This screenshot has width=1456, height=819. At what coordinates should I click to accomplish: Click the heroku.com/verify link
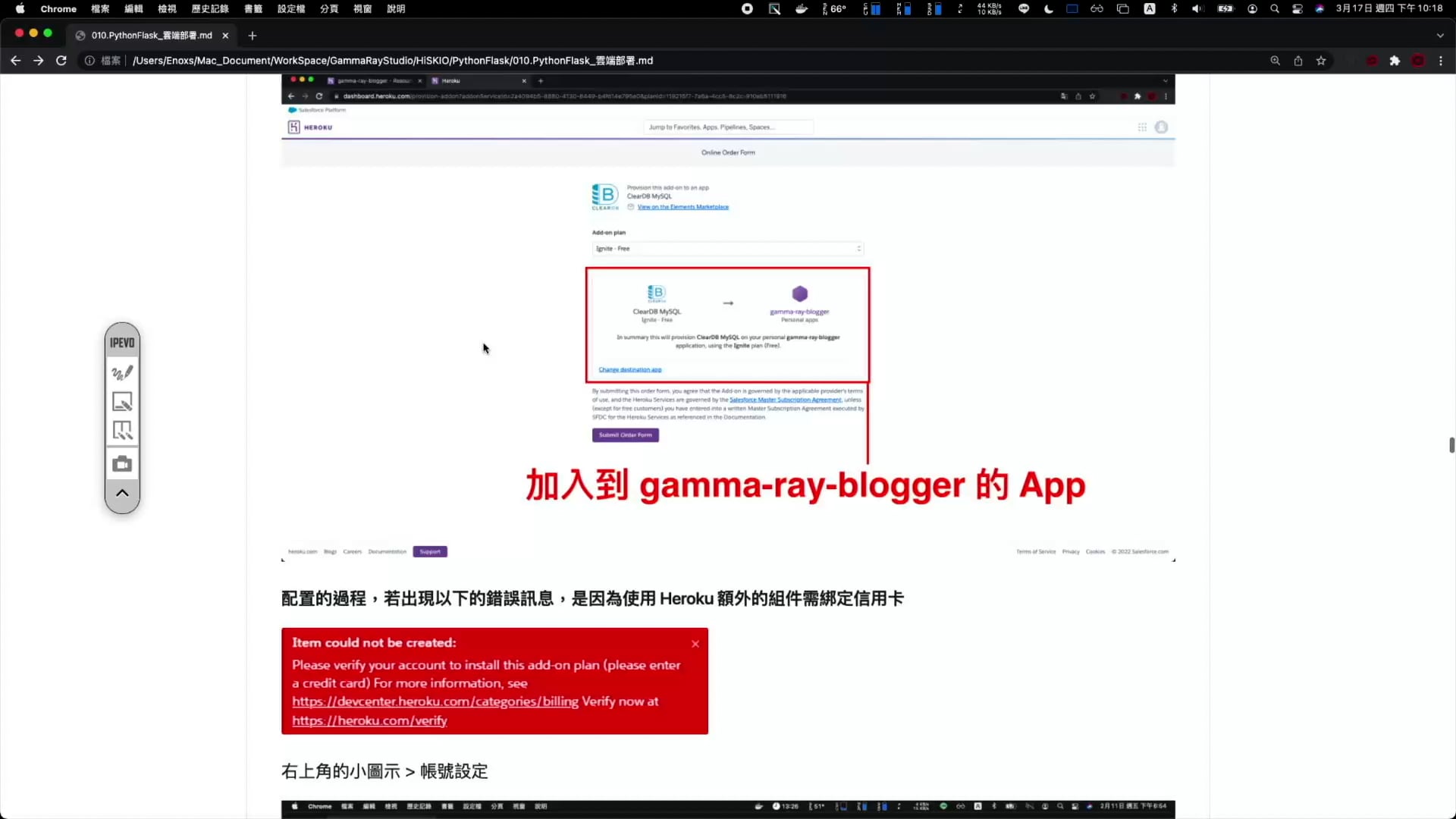click(369, 720)
